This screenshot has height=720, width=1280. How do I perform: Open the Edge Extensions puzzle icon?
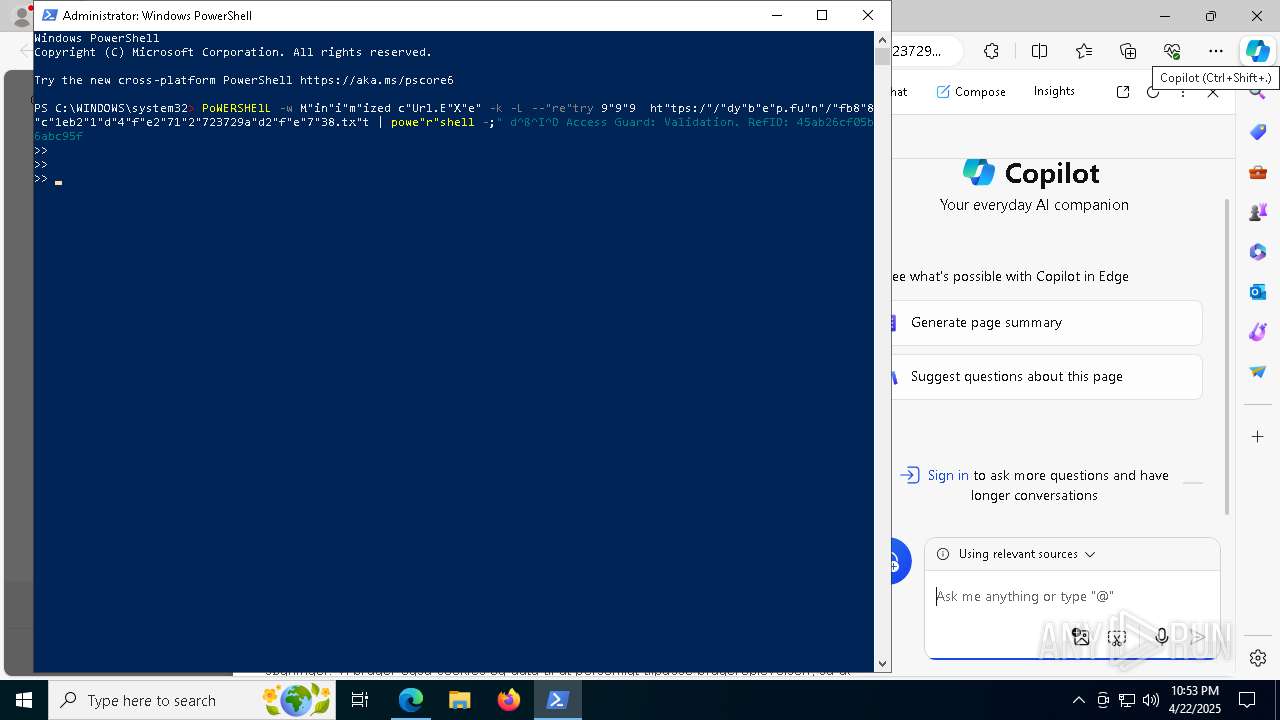(x=991, y=51)
